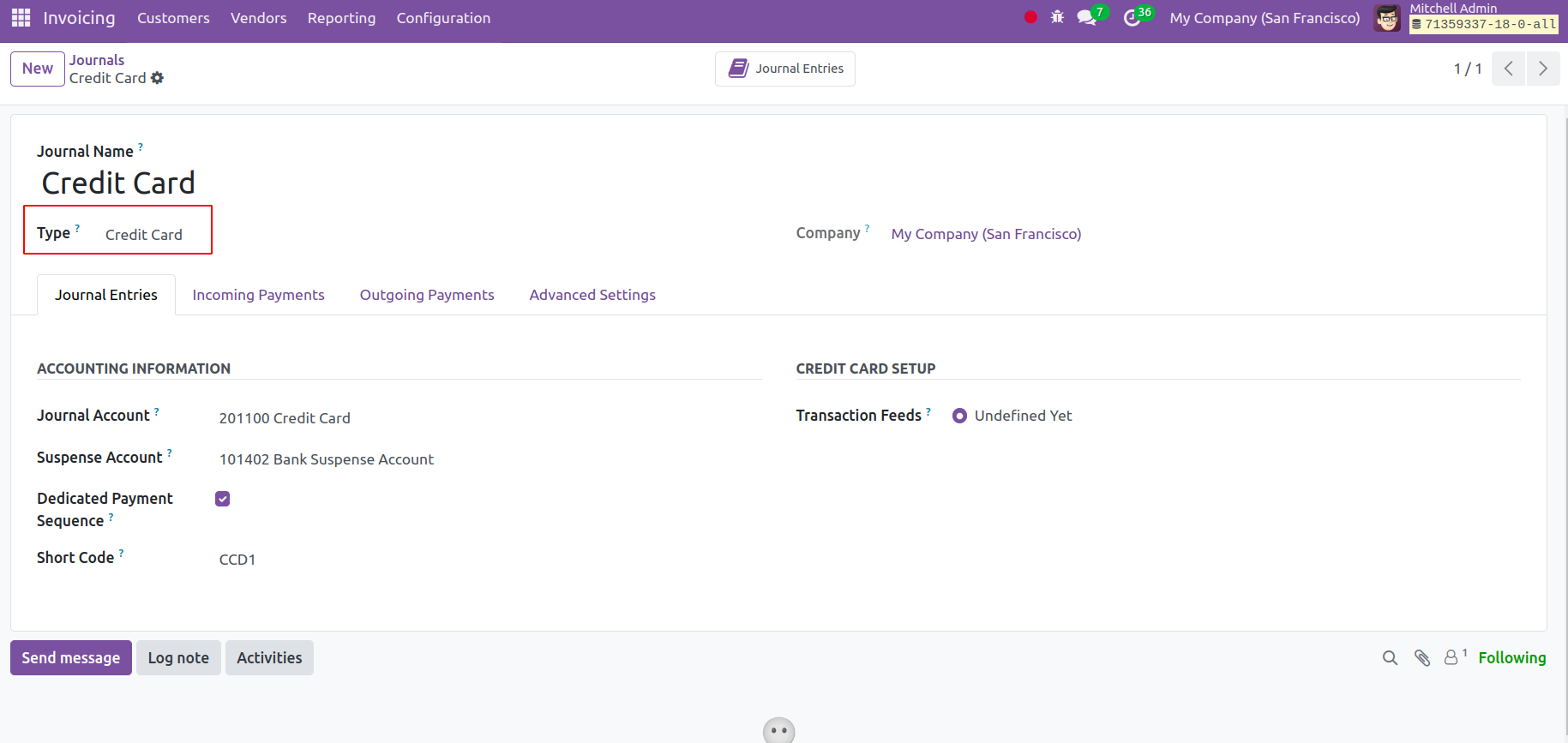
Task: Select the Undefined Yet radio option
Action: [959, 416]
